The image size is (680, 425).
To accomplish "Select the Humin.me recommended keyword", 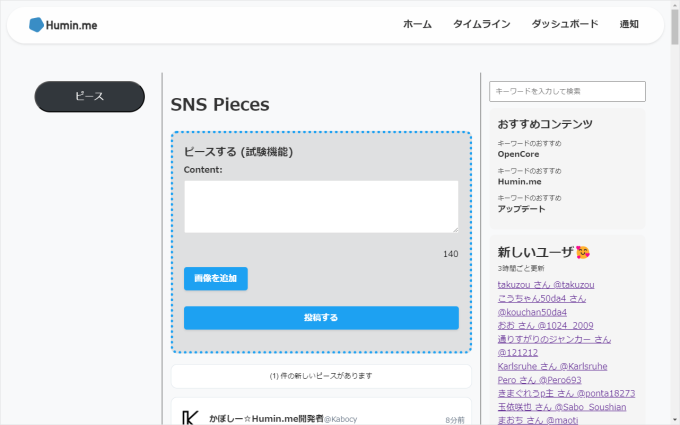I will click(519, 182).
